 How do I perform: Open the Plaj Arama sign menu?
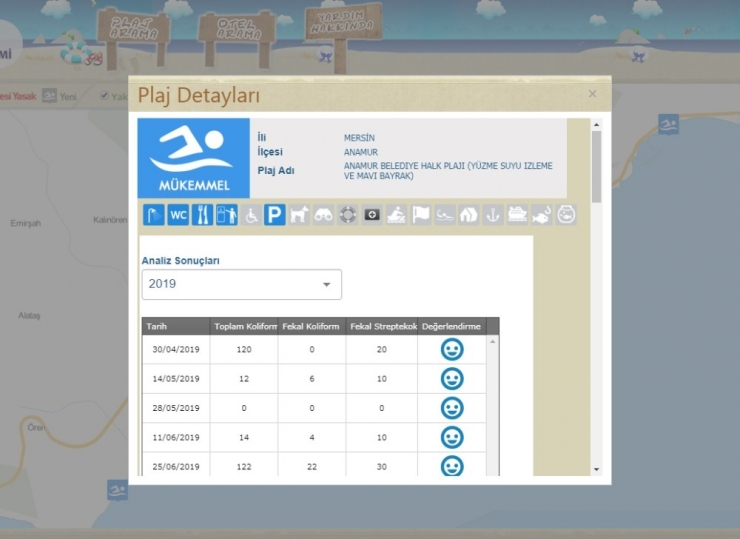coord(133,29)
